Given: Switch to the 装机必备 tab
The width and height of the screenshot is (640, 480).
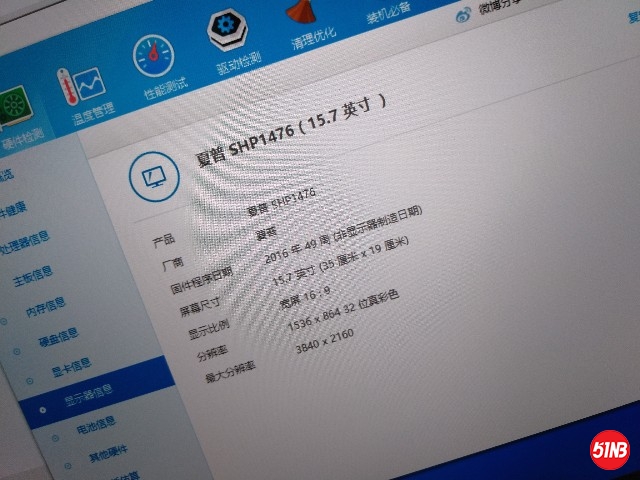Looking at the screenshot, I should pyautogui.click(x=388, y=13).
